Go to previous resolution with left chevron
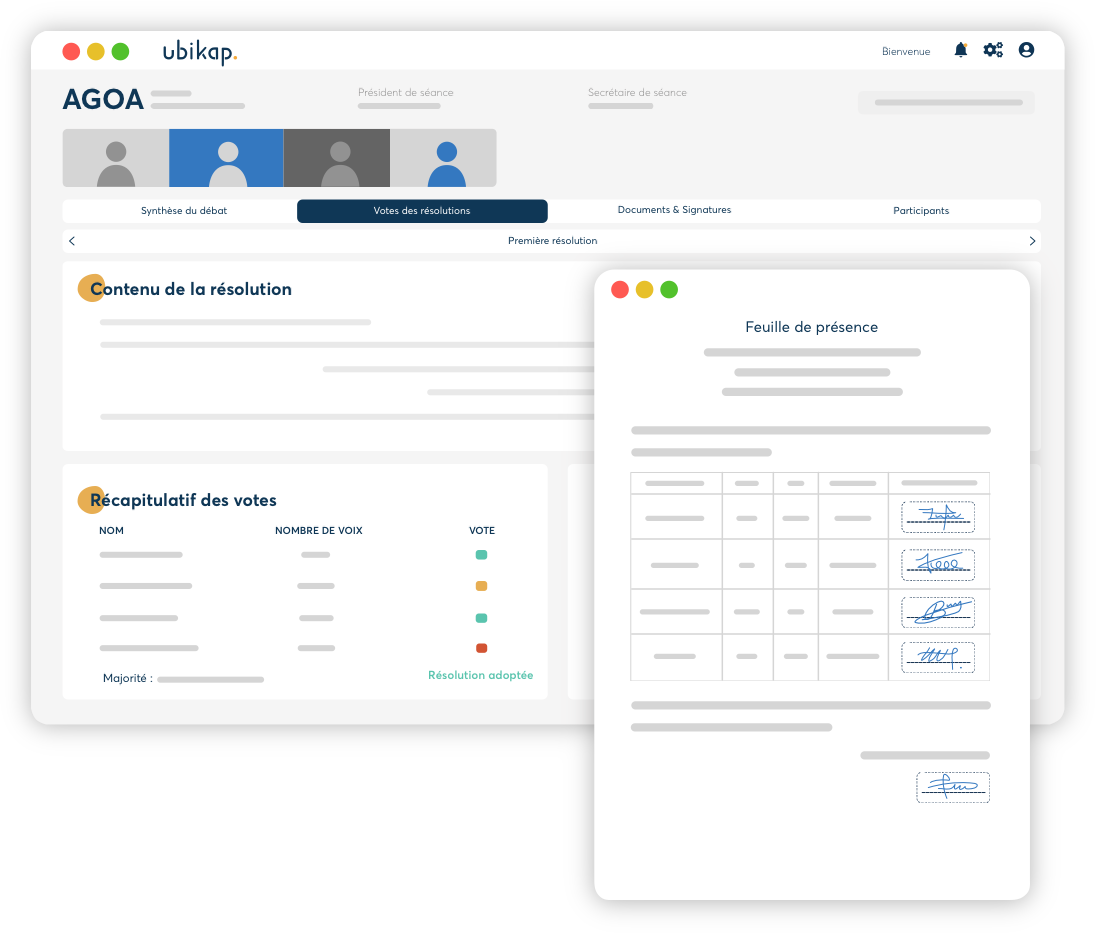Image resolution: width=1096 pixels, height=934 pixels. 72,241
